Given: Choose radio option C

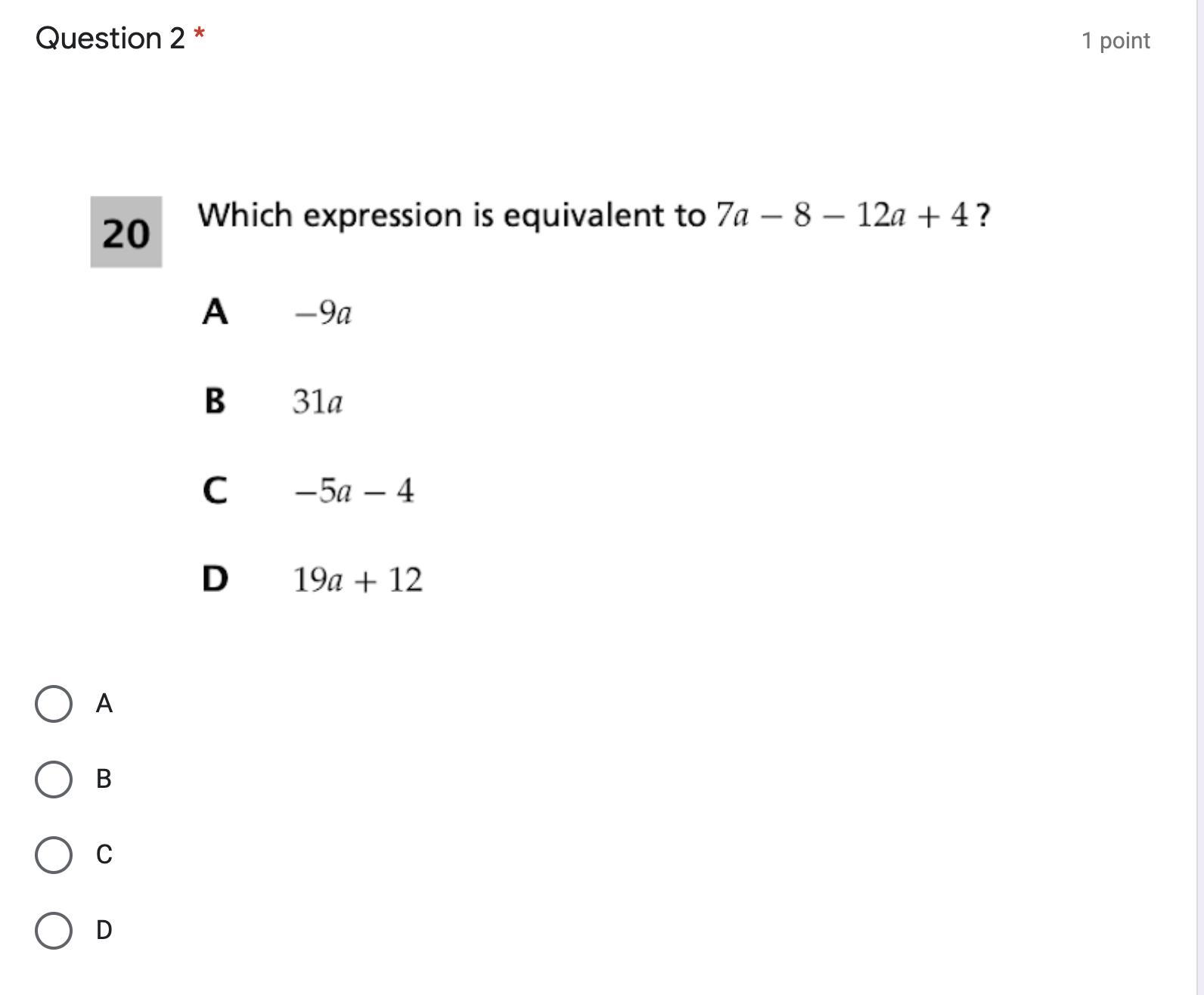Looking at the screenshot, I should [54, 855].
